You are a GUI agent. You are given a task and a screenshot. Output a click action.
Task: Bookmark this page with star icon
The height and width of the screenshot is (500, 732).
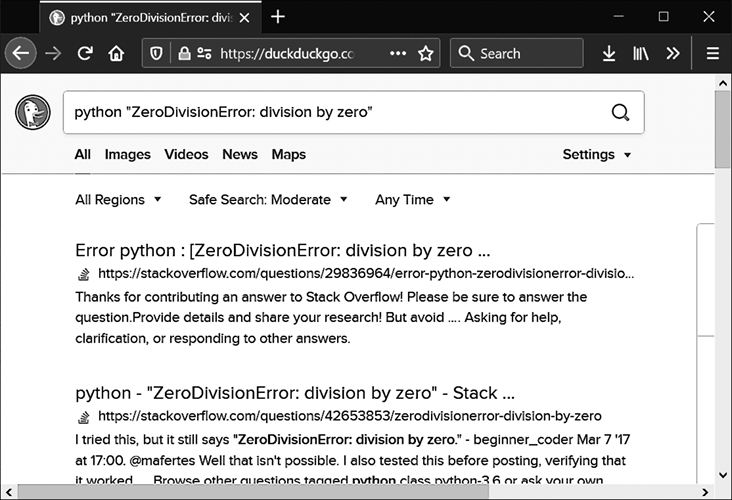426,54
